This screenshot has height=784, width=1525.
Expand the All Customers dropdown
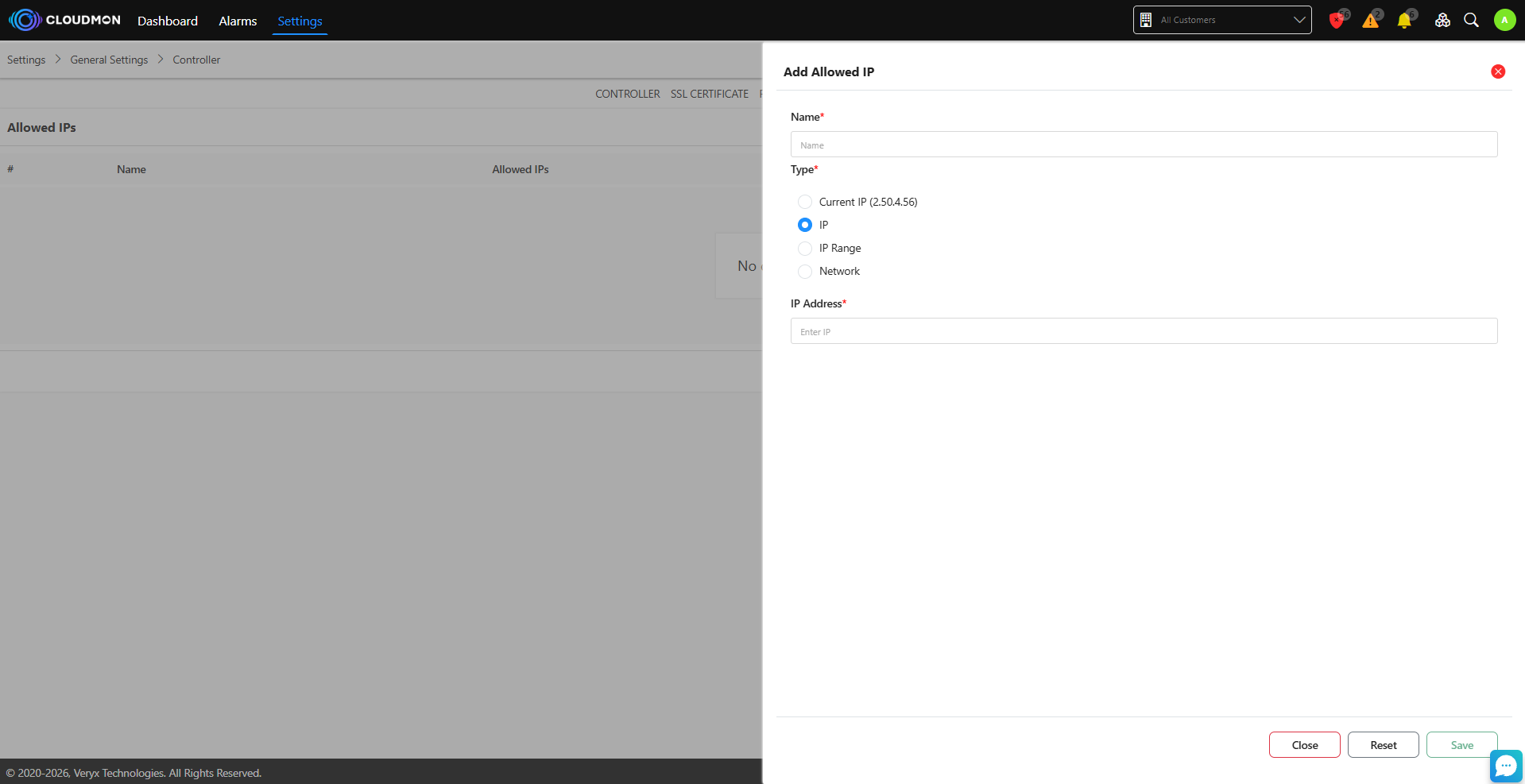[1221, 20]
